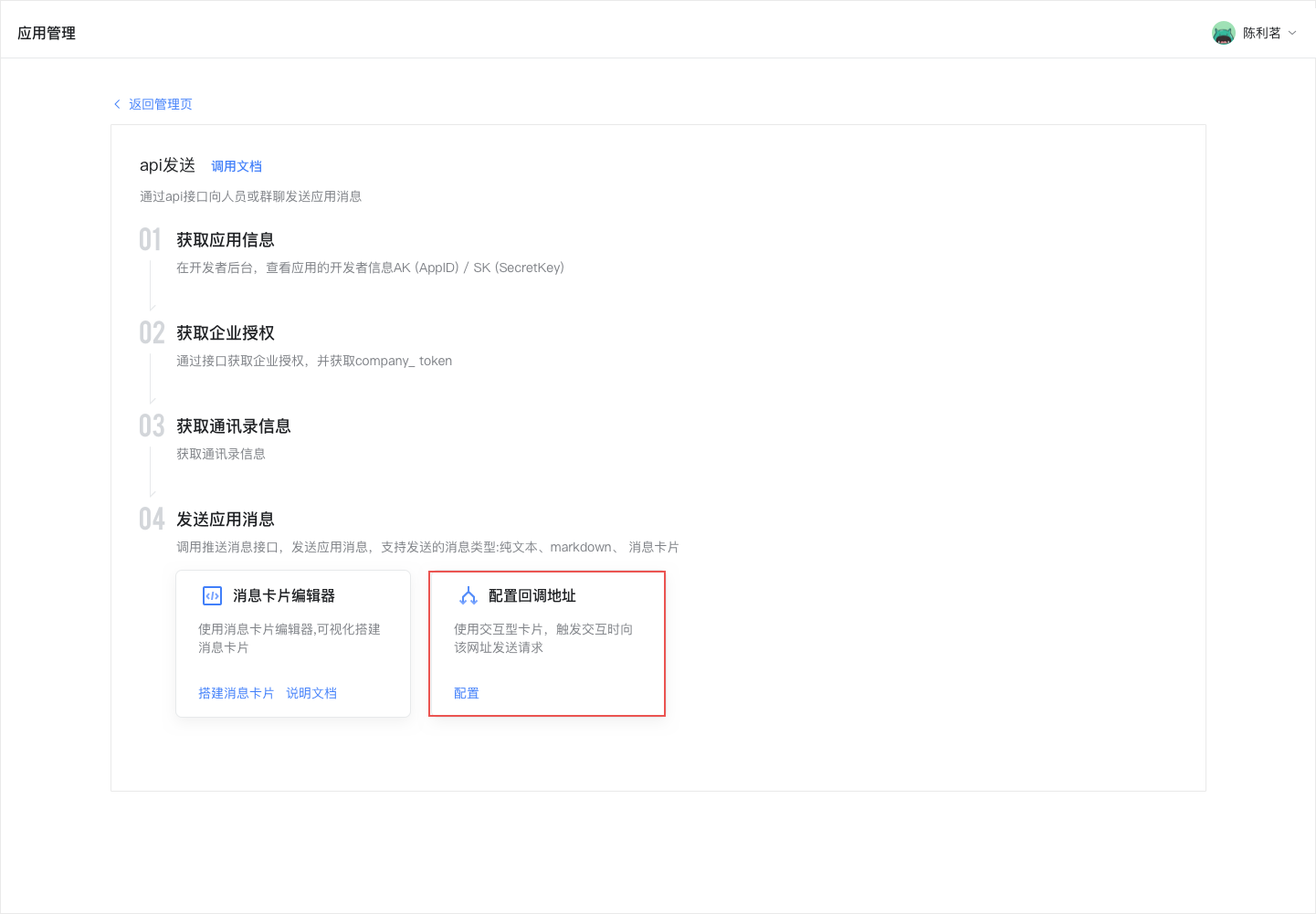This screenshot has width=1316, height=914.
Task: Select the highlighted 配置回调地址 card
Action: click(546, 643)
